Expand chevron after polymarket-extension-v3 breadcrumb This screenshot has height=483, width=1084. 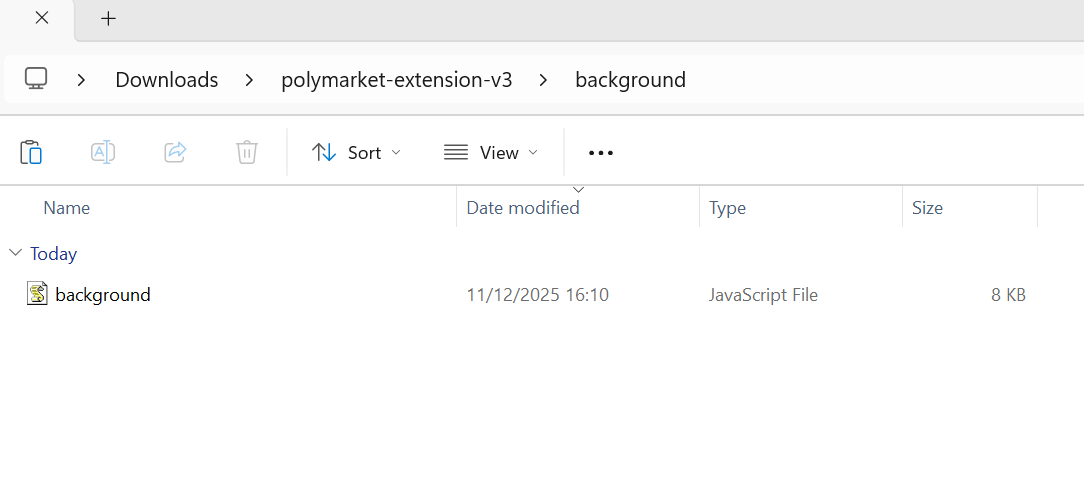pos(543,80)
